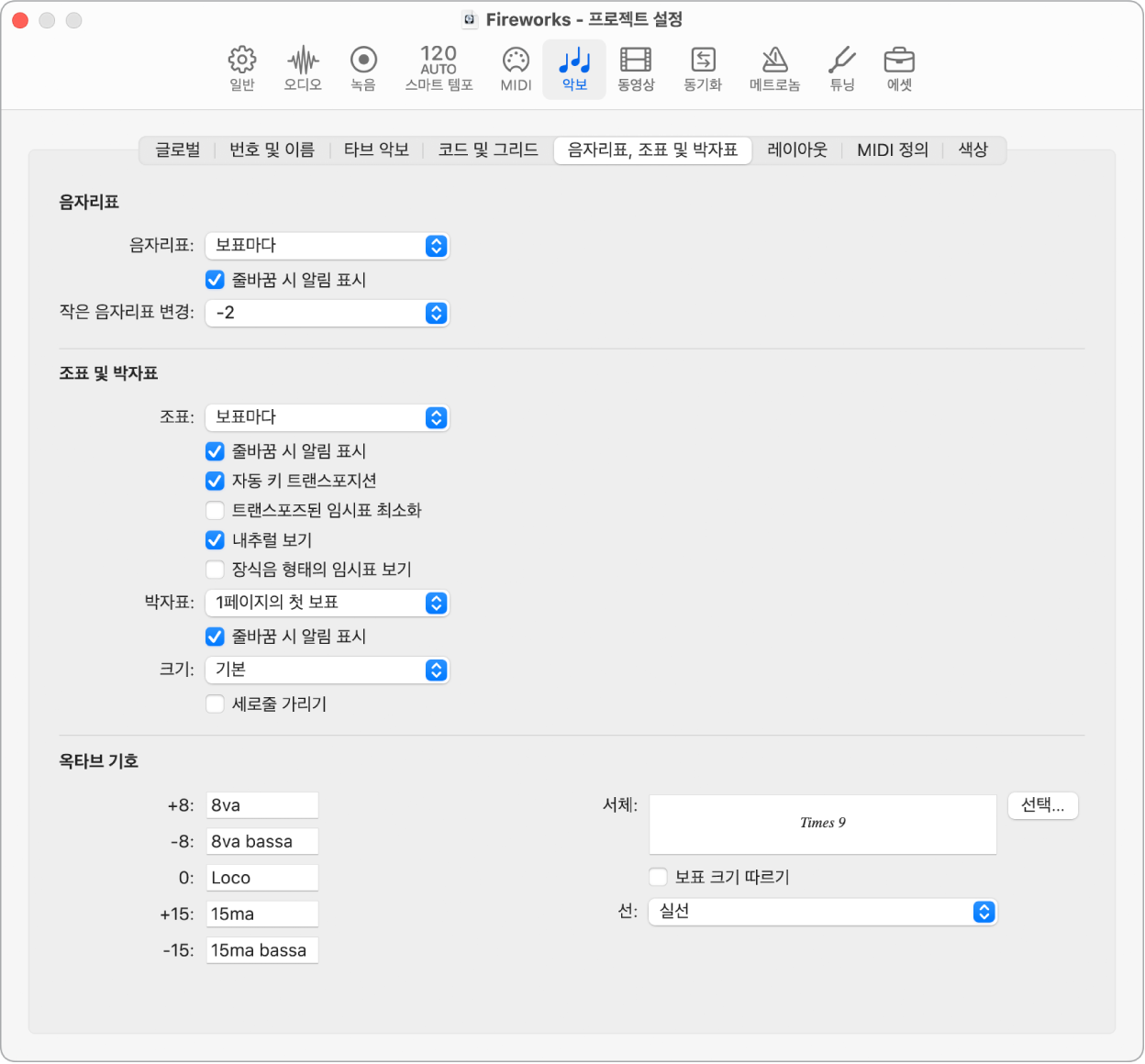Open the 에셋 assets briefcase pane

click(899, 70)
